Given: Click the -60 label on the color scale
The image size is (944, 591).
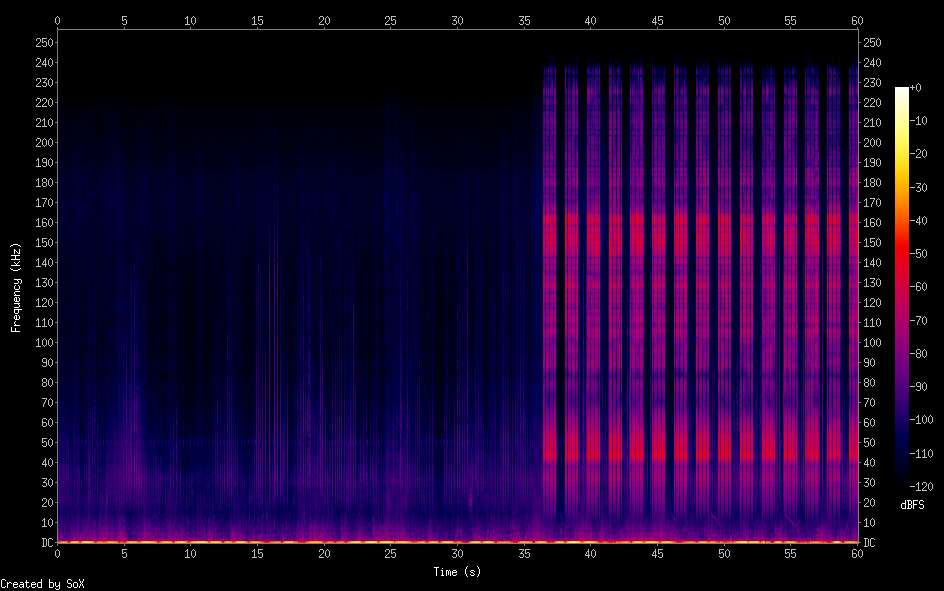Looking at the screenshot, I should (914, 287).
